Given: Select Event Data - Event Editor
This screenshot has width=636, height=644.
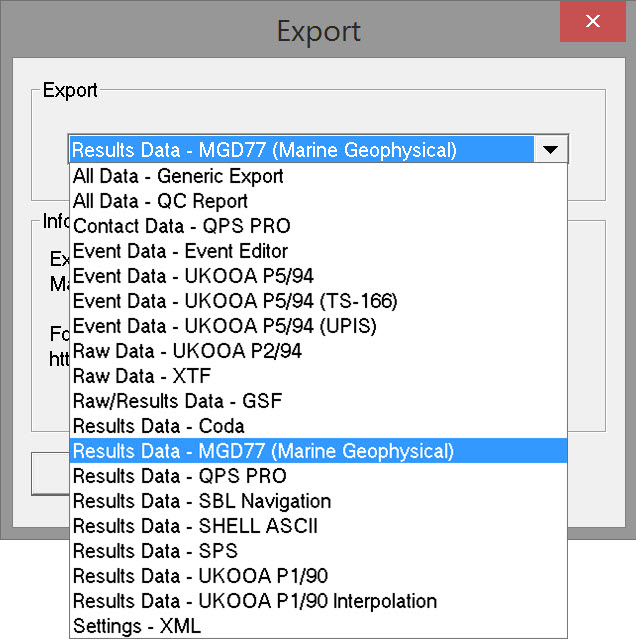Looking at the screenshot, I should pos(180,251).
